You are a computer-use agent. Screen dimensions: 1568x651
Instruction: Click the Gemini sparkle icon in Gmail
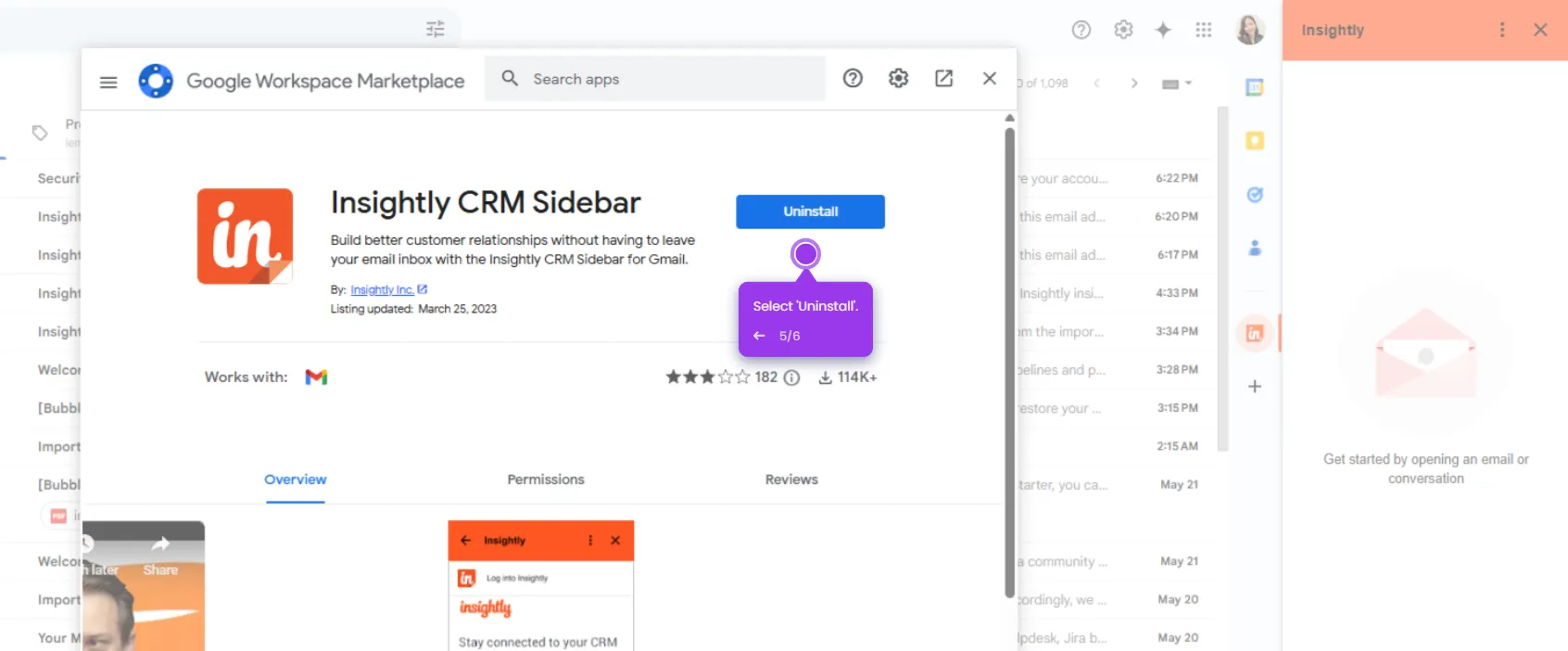pyautogui.click(x=1163, y=30)
